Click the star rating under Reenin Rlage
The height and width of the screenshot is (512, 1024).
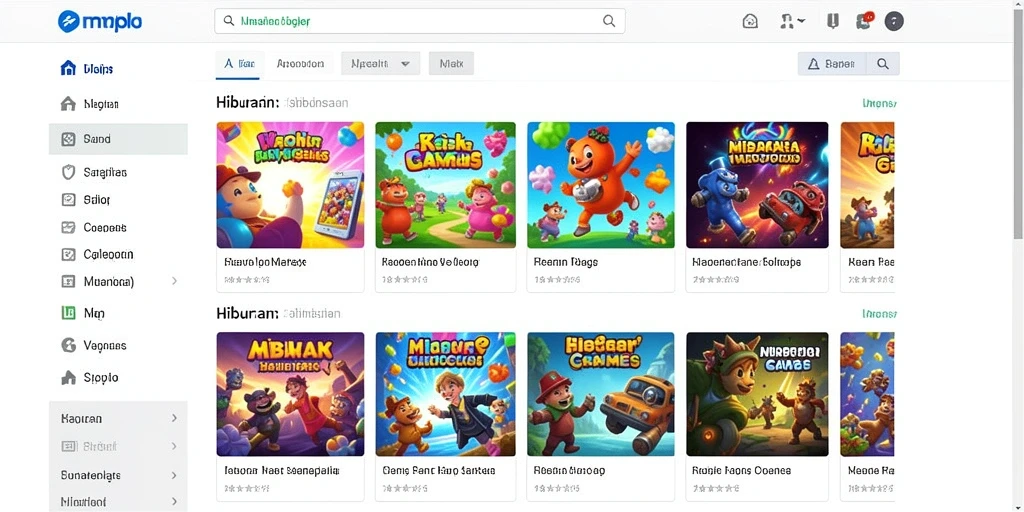click(x=557, y=280)
